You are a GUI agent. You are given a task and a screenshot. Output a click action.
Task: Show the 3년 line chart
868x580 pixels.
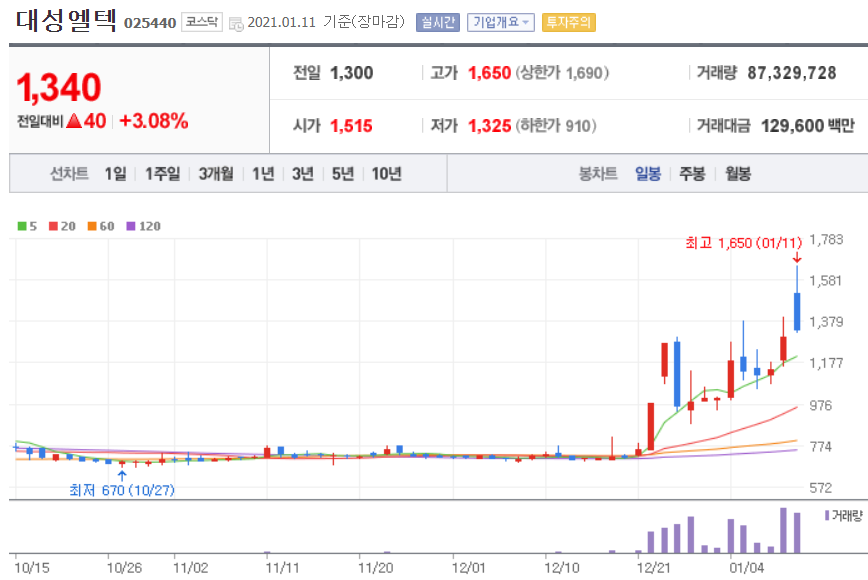(303, 174)
